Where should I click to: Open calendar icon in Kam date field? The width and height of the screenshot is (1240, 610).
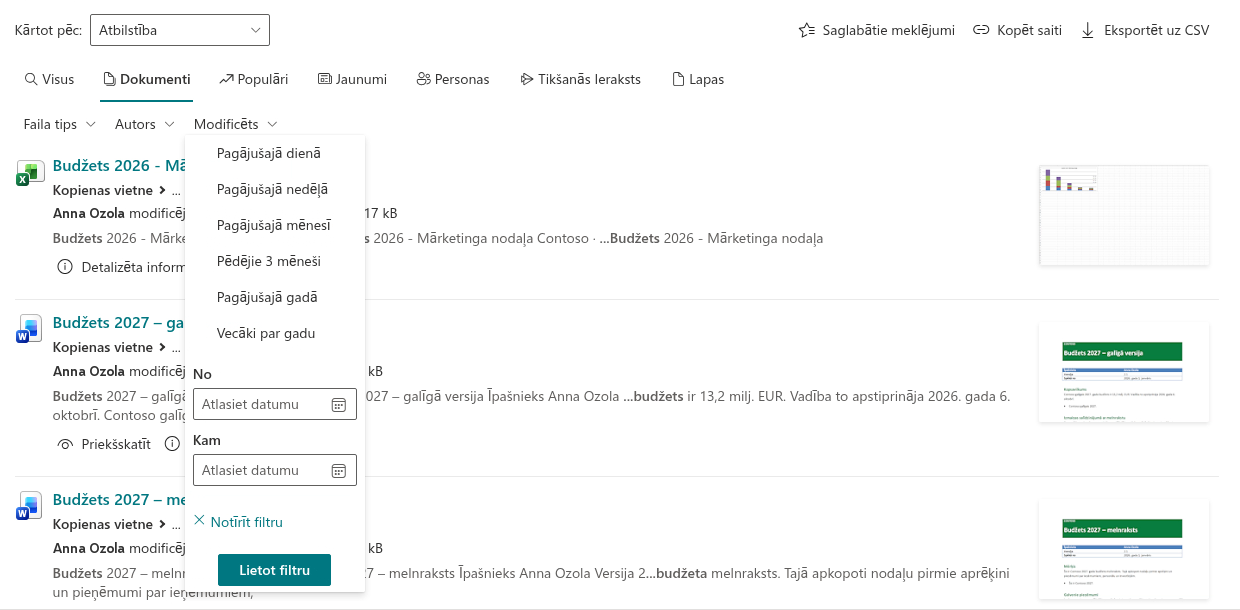pos(339,471)
